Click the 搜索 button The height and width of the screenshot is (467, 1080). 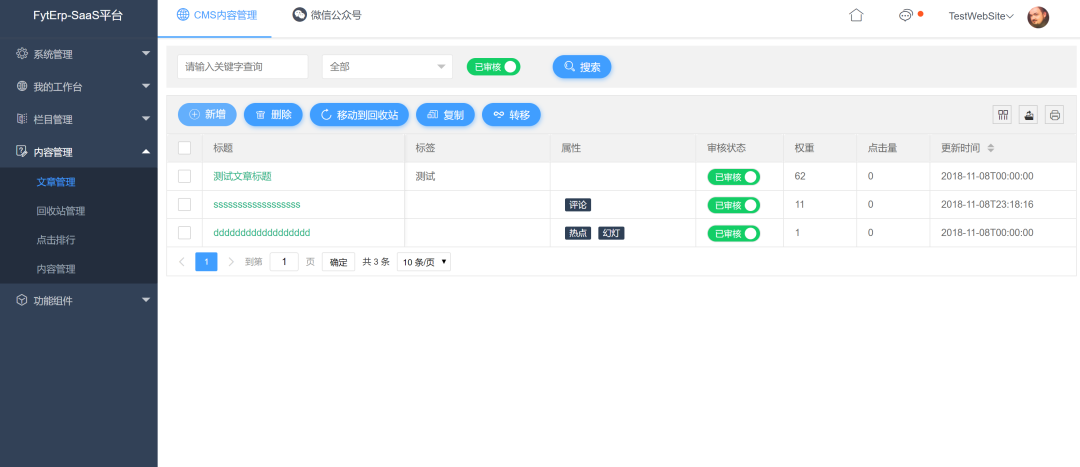pos(582,67)
